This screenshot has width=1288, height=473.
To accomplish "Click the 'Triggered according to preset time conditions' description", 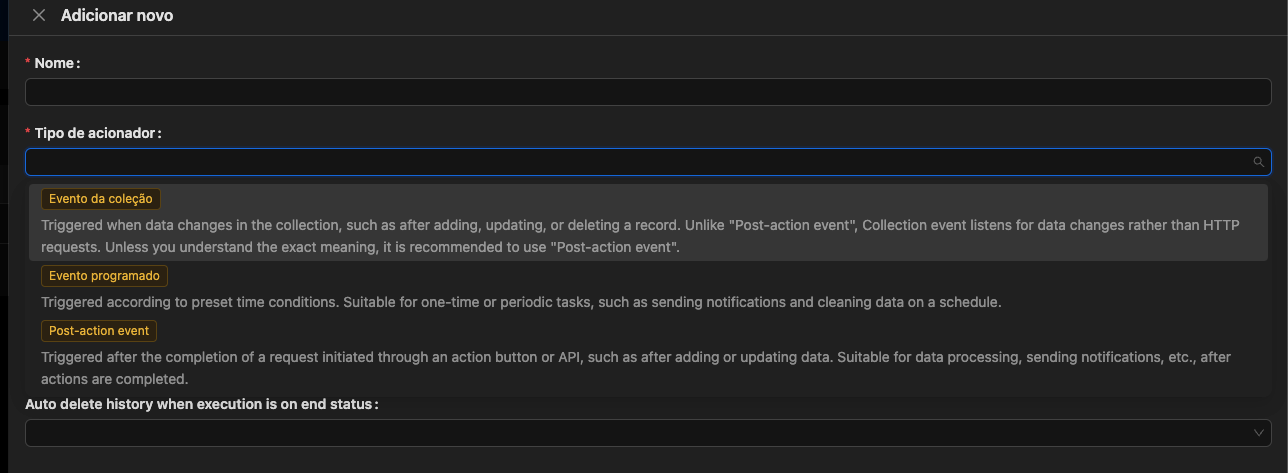I will 521,302.
